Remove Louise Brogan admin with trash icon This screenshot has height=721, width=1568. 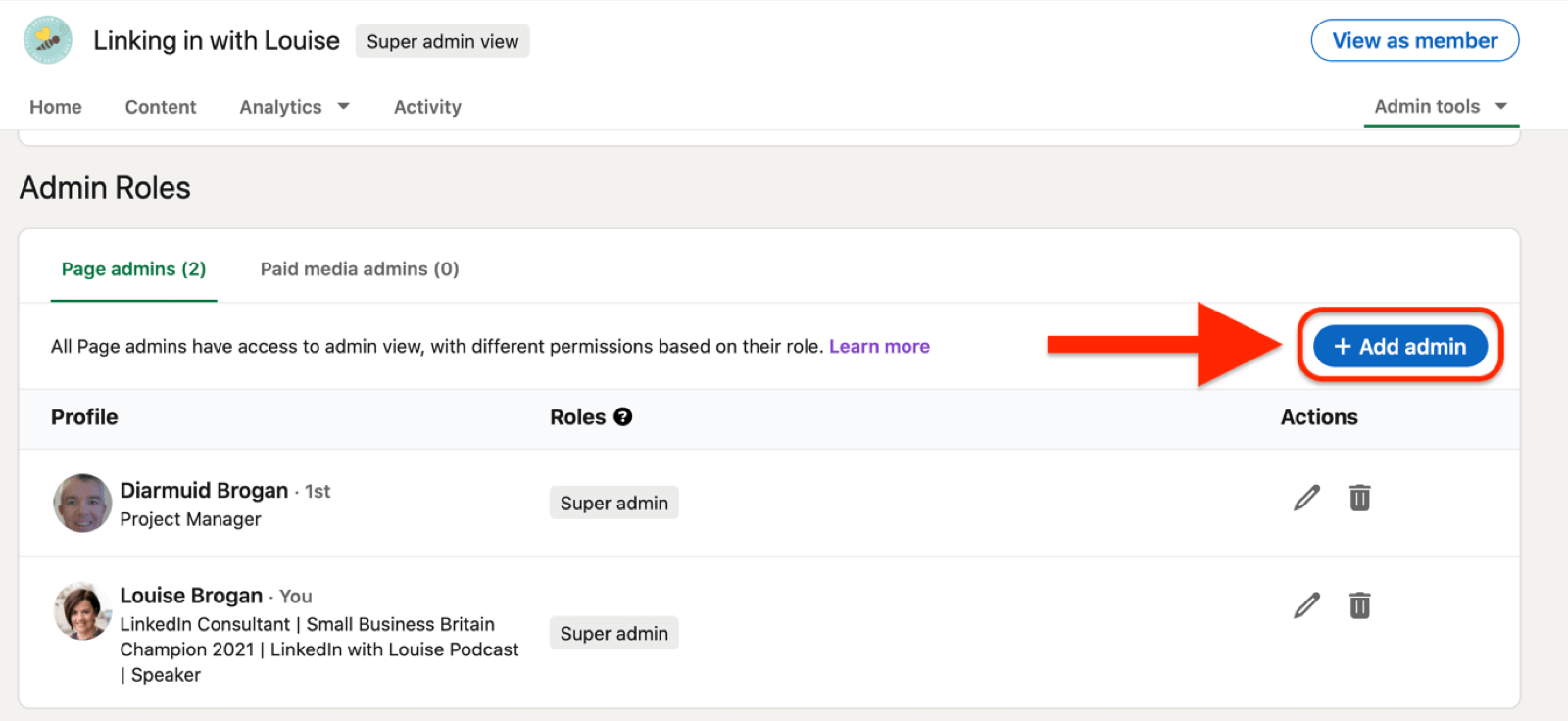(x=1359, y=606)
